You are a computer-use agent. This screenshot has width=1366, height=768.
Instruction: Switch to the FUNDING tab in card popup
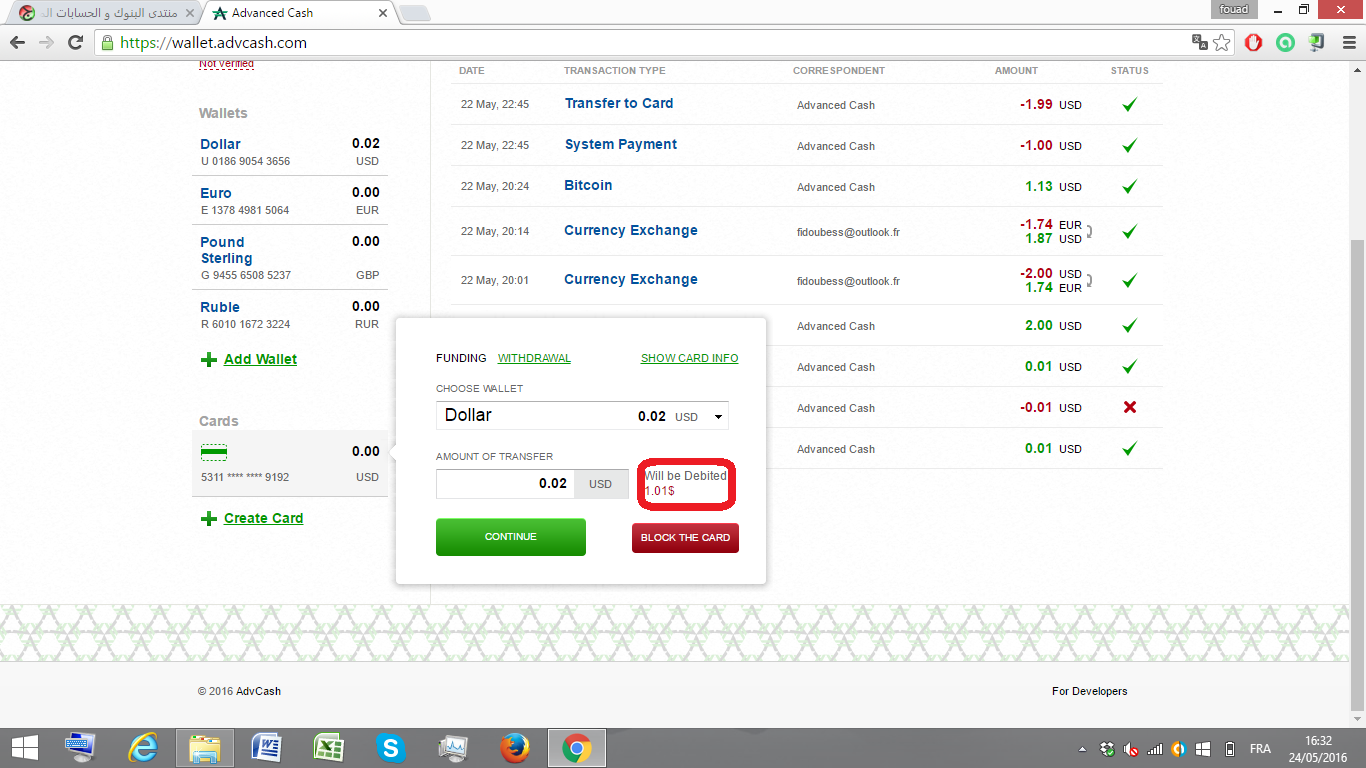[461, 358]
